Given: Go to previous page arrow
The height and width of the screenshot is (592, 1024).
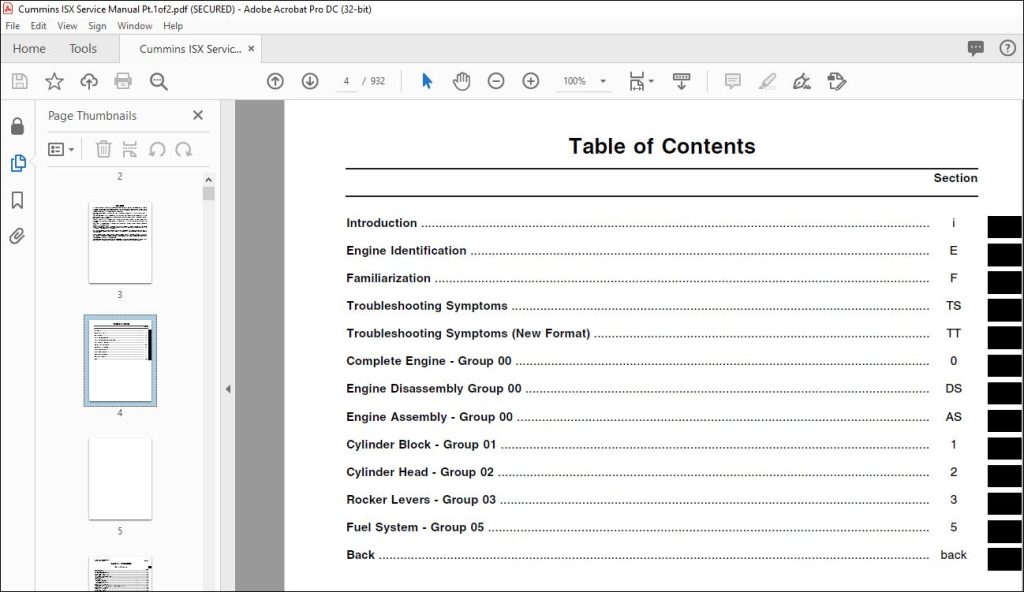Looking at the screenshot, I should pos(276,81).
